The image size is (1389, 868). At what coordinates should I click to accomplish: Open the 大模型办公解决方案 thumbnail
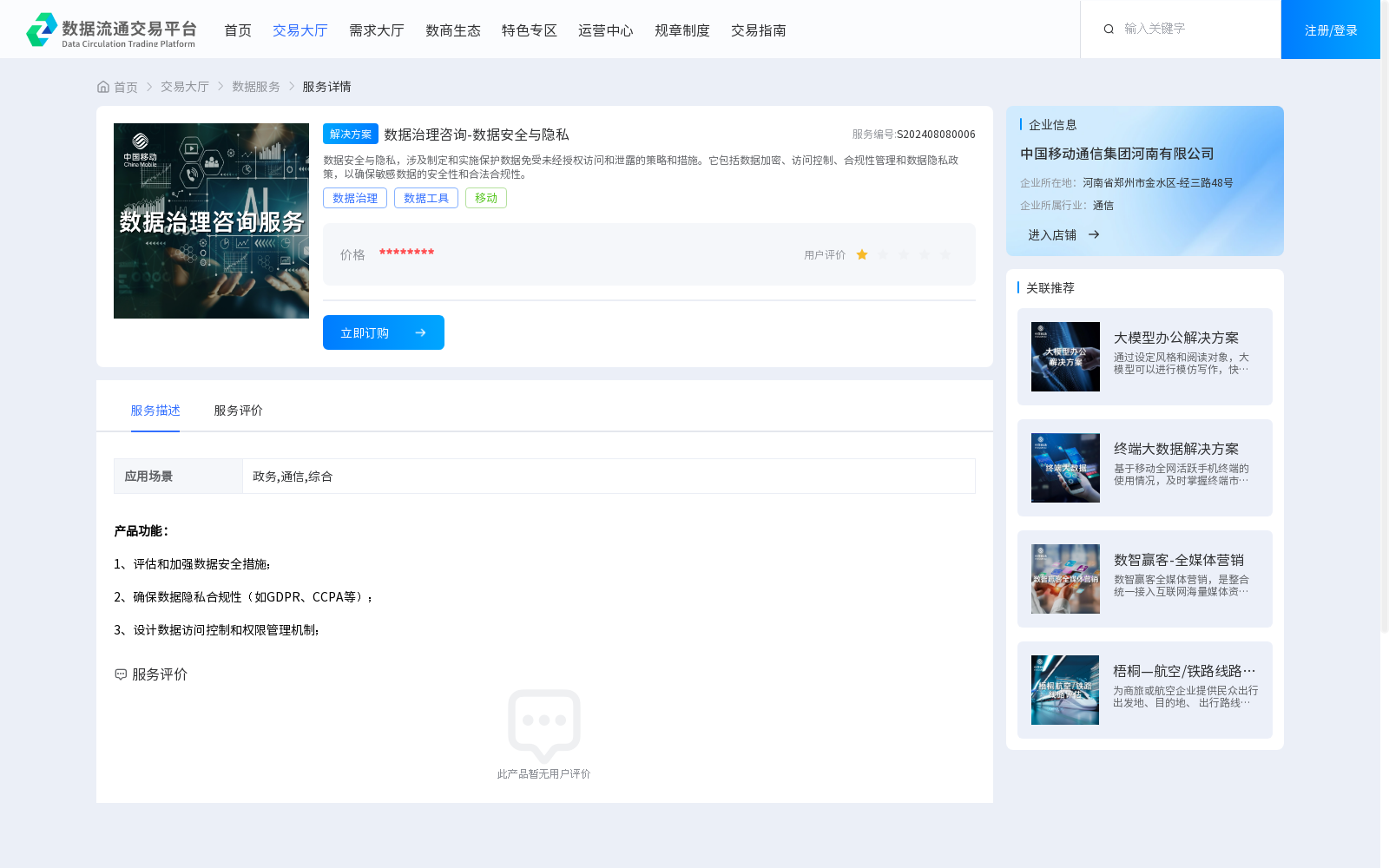[x=1065, y=357]
